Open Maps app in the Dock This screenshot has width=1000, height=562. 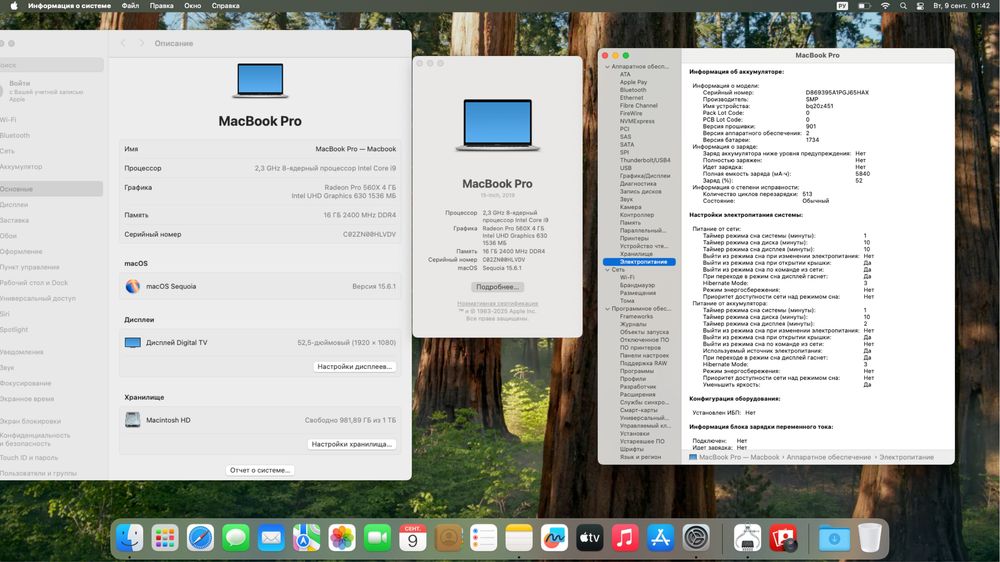click(307, 538)
